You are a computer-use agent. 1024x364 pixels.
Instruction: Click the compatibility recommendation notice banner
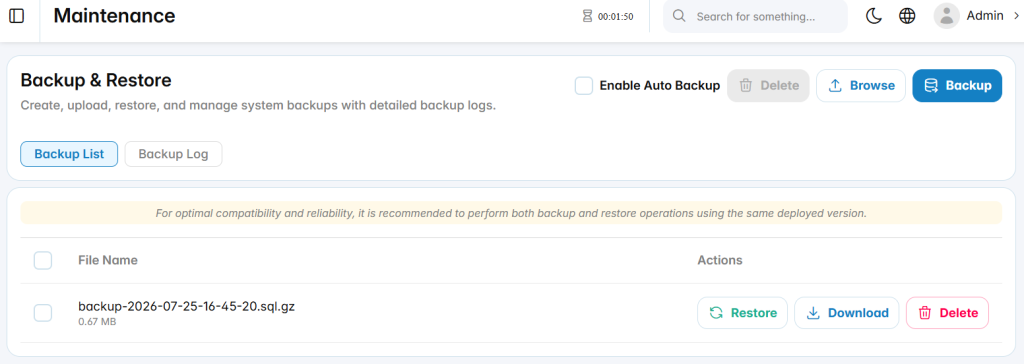511,213
